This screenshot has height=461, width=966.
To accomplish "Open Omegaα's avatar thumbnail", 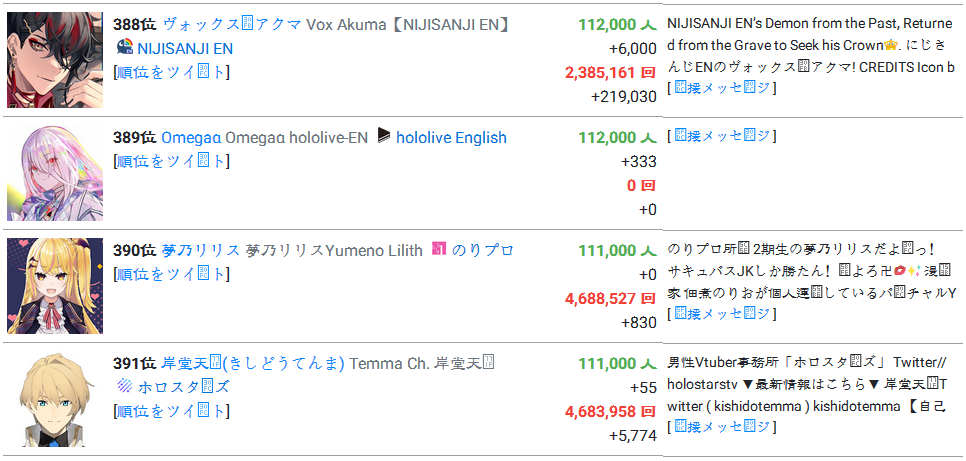I will click(55, 173).
